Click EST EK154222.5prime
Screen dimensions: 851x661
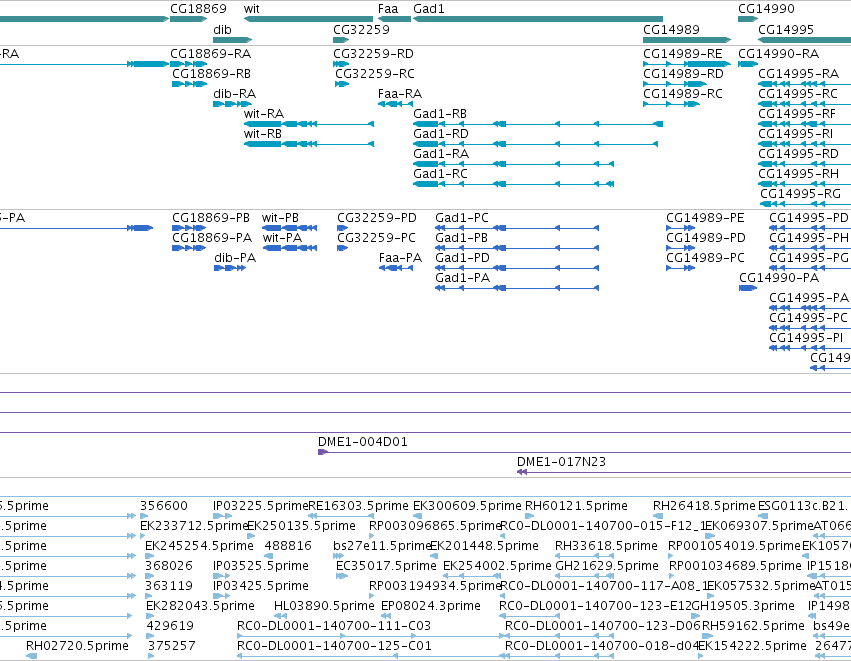click(701, 656)
